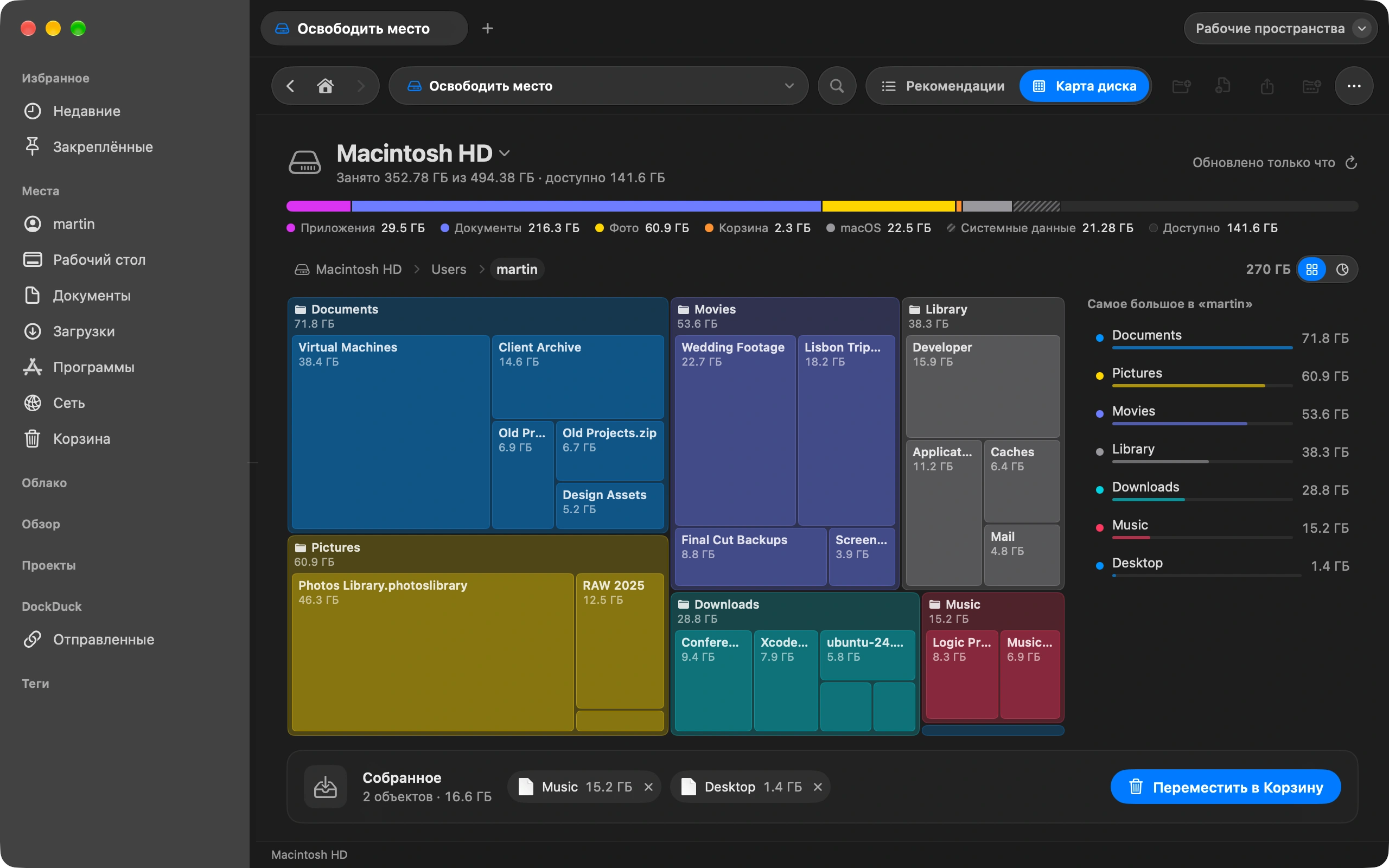This screenshot has height=868, width=1389.
Task: Select Photos Library.photoslibrary treemap block
Action: [433, 652]
